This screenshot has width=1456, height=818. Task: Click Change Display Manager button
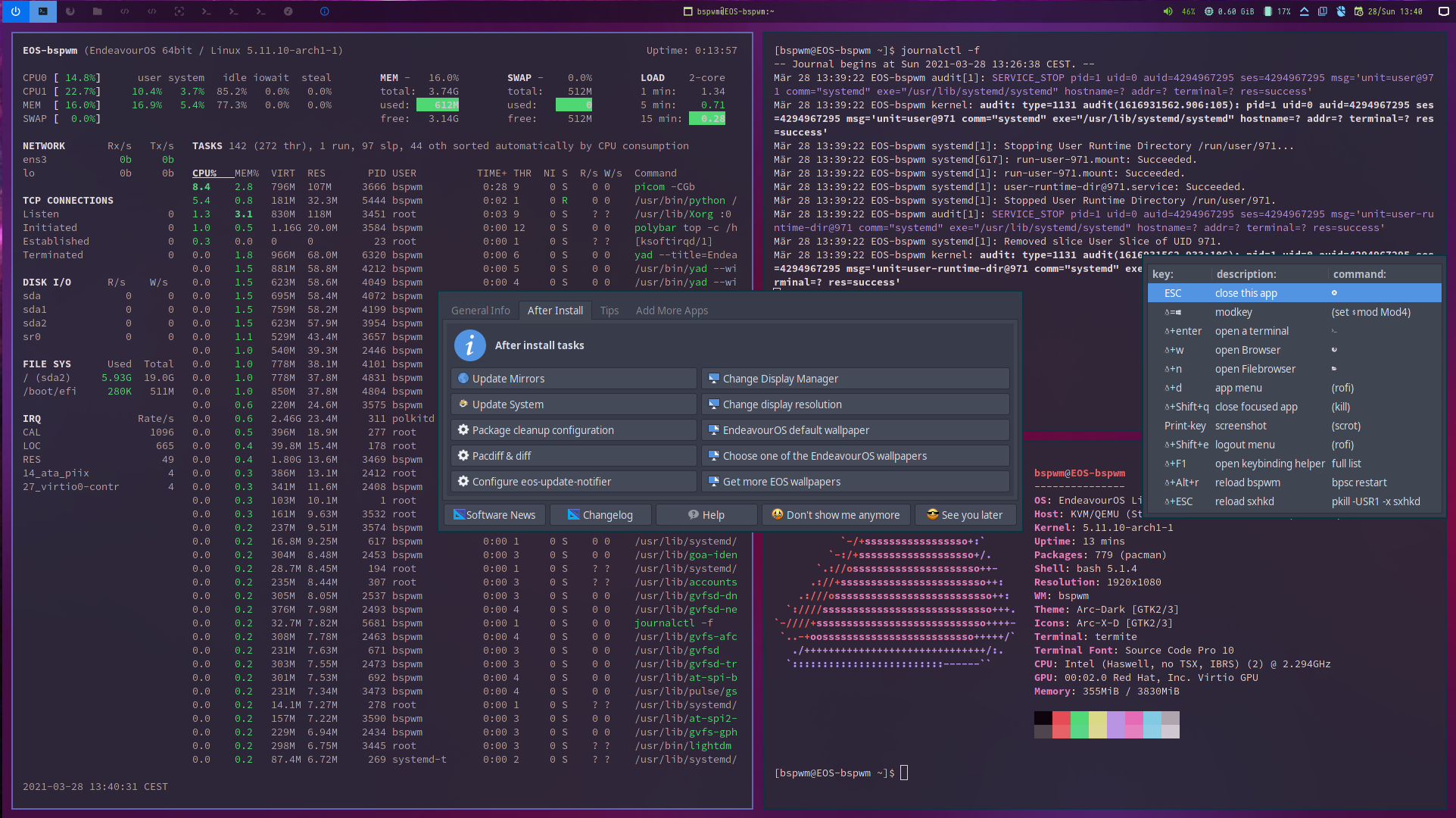pyautogui.click(x=855, y=379)
